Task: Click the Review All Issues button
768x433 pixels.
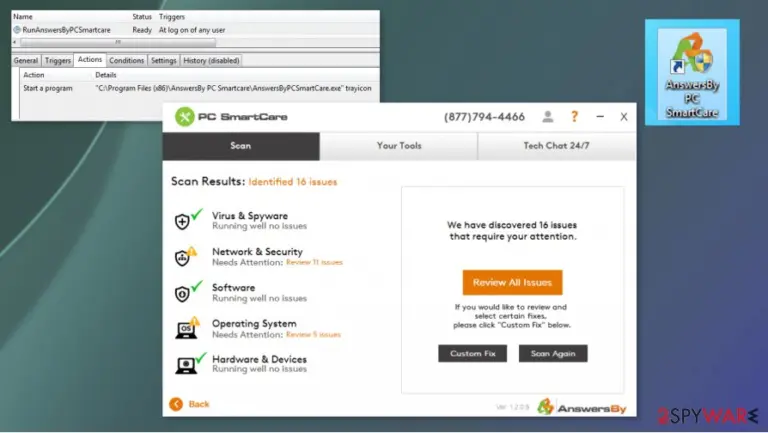Action: (x=512, y=282)
